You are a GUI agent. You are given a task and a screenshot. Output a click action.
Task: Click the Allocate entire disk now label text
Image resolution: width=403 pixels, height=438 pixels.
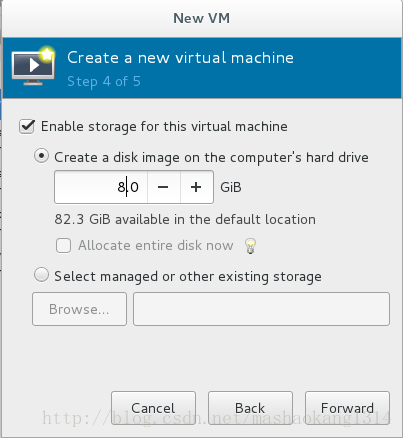tap(156, 246)
